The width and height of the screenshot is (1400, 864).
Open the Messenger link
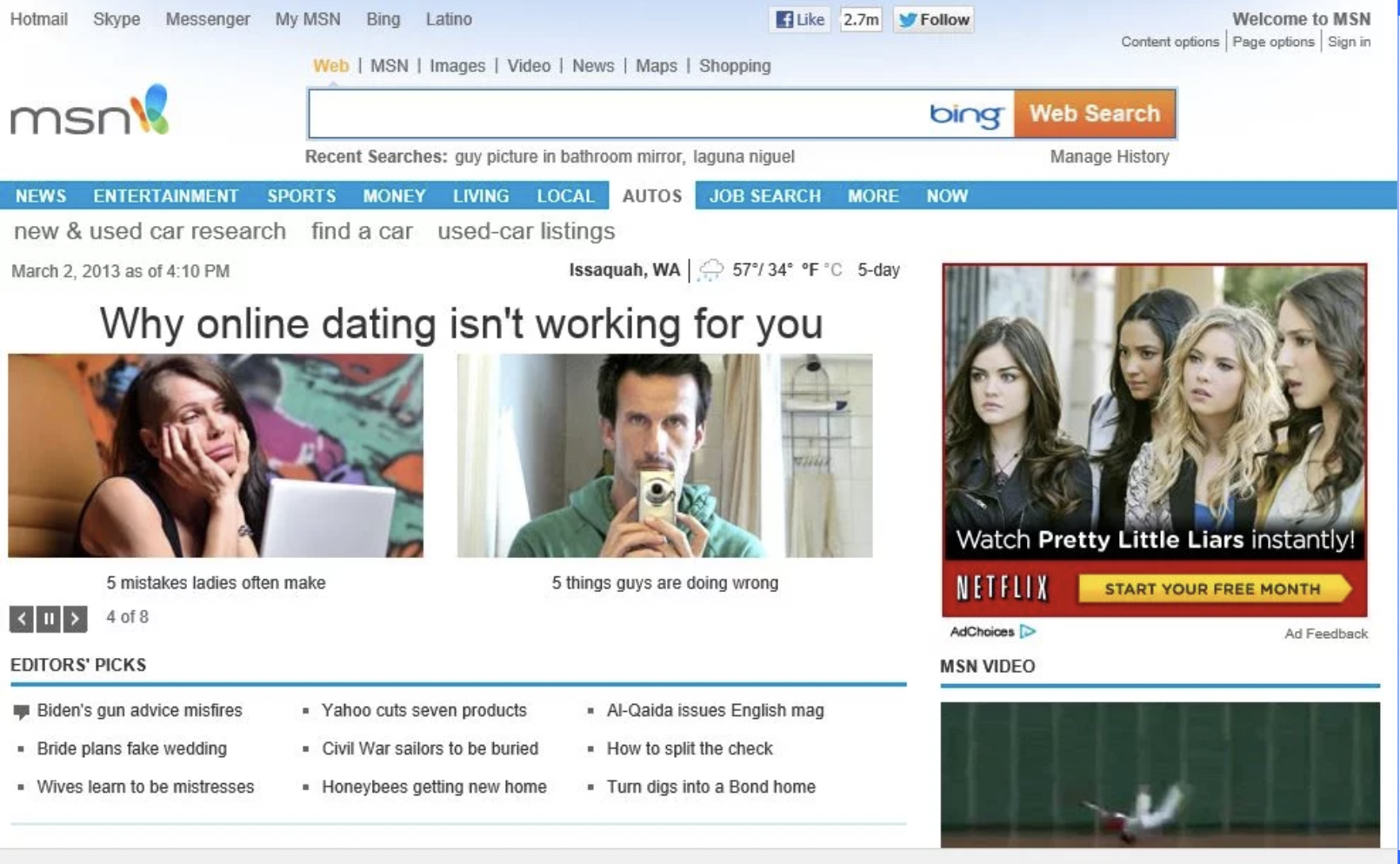pyautogui.click(x=208, y=19)
